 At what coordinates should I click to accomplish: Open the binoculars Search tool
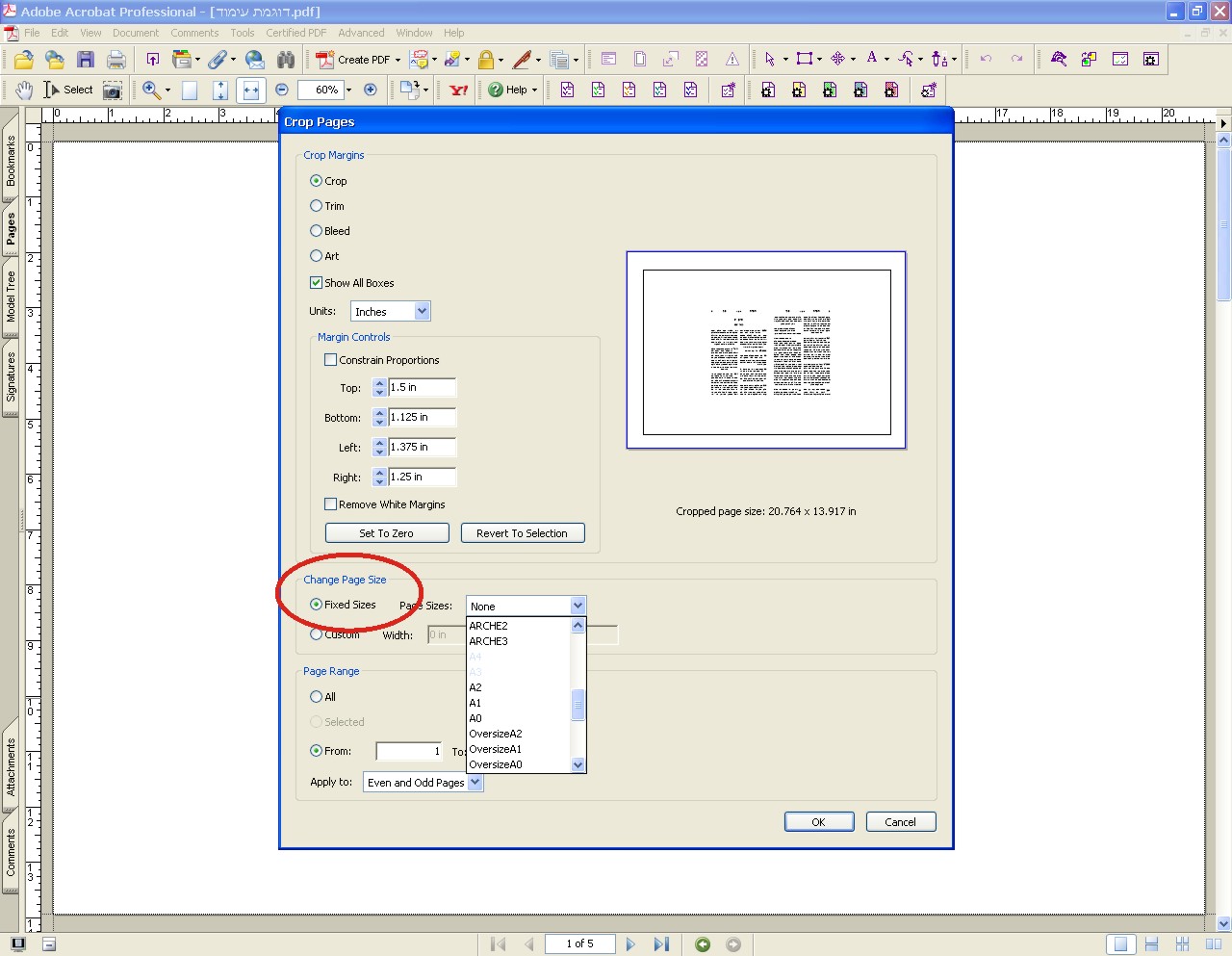click(x=286, y=60)
